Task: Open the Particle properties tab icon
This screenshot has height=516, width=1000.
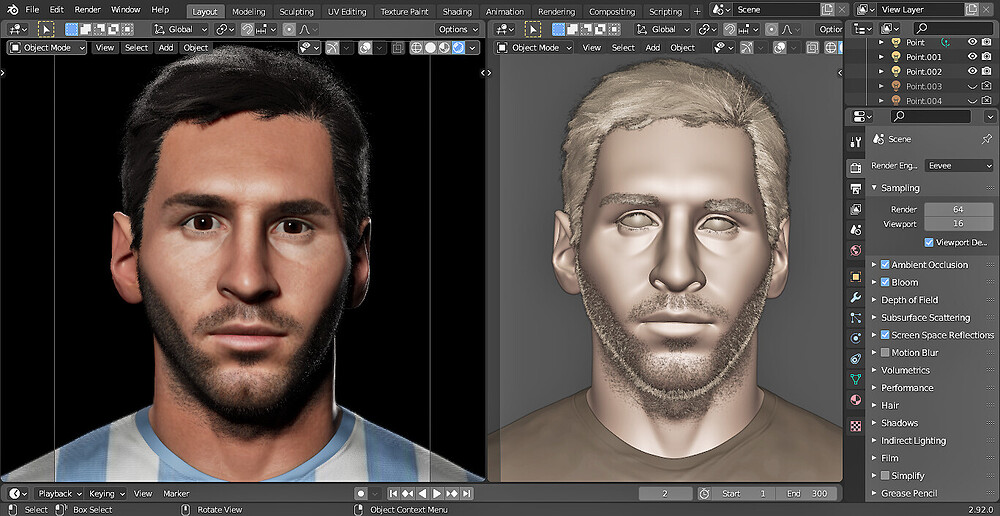Action: [x=856, y=318]
